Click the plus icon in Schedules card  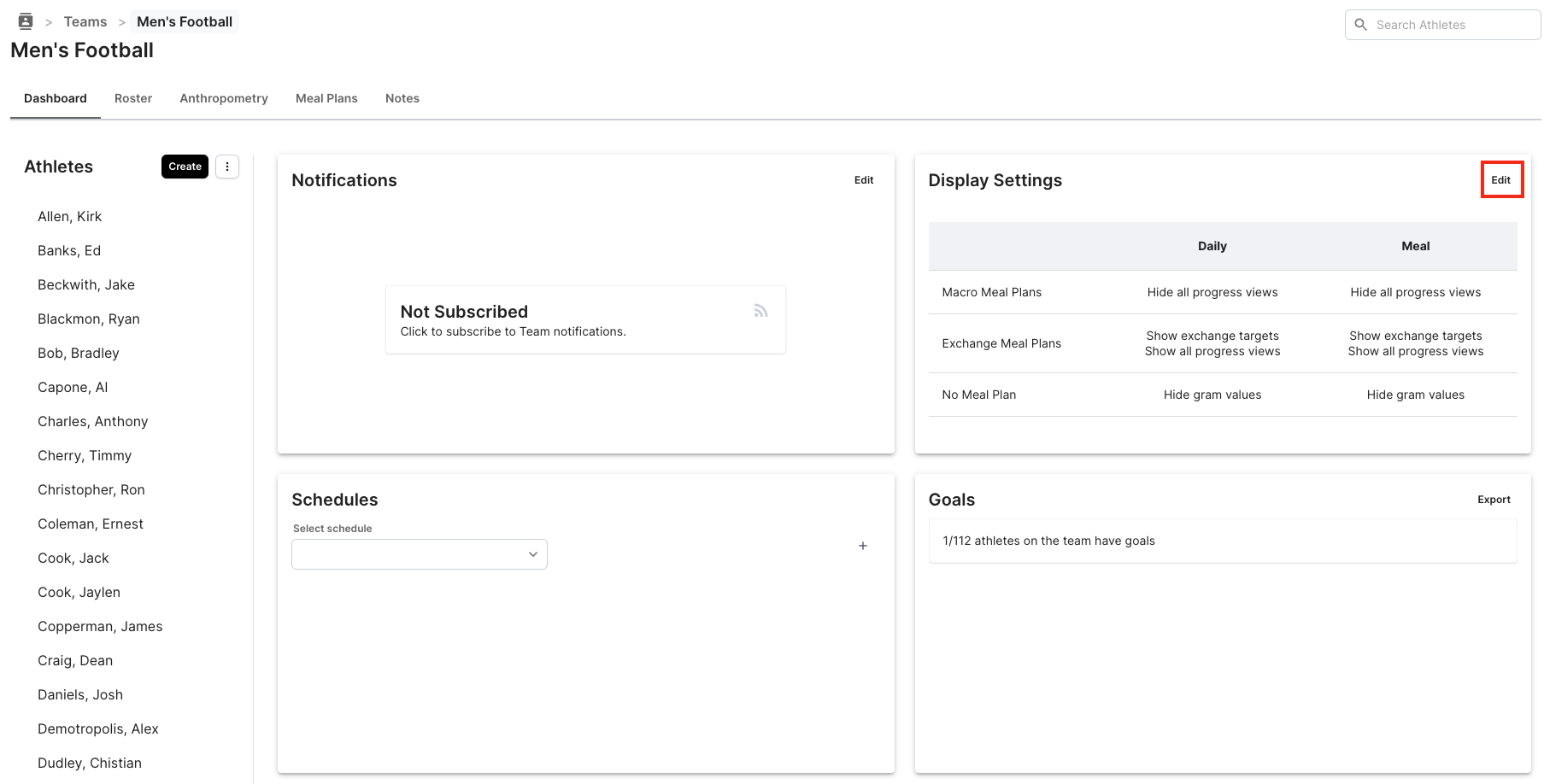863,546
